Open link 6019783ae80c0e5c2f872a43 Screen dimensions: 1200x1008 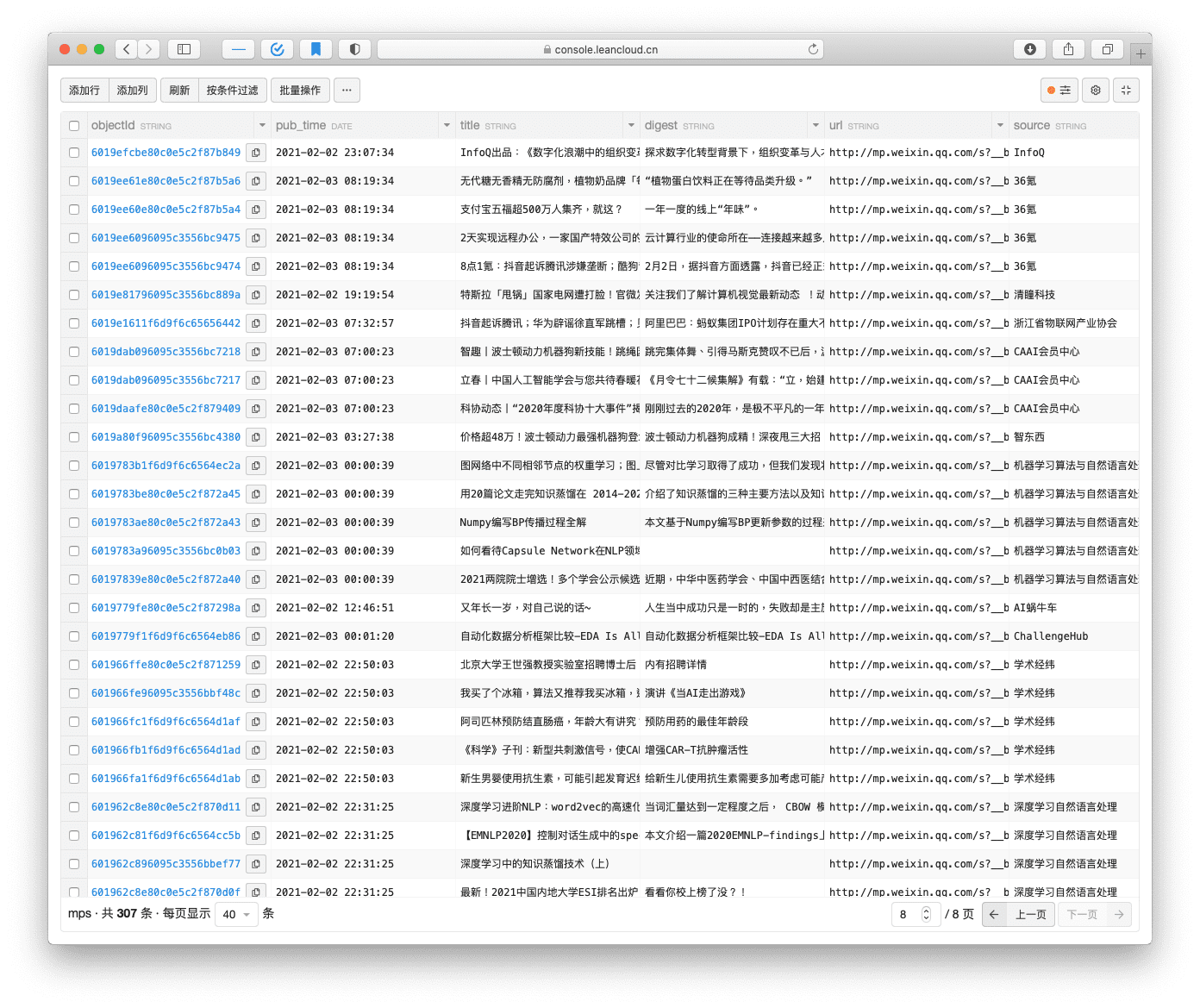tap(166, 523)
